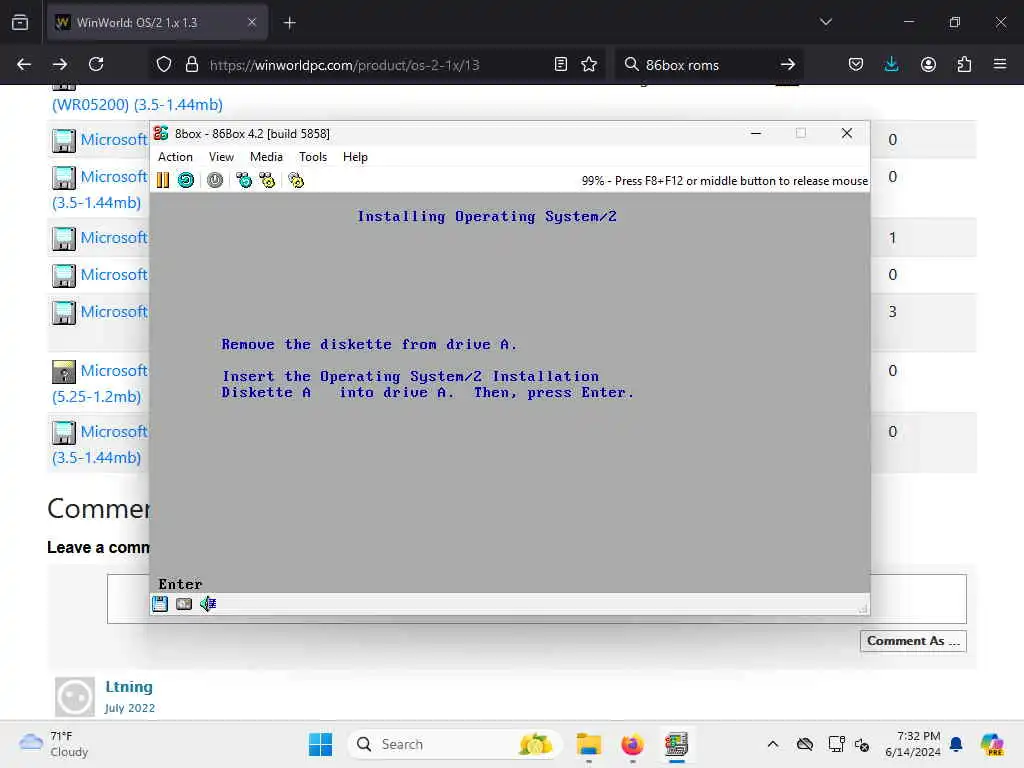Open the browser extensions icon
The width and height of the screenshot is (1024, 768).
coord(965,65)
